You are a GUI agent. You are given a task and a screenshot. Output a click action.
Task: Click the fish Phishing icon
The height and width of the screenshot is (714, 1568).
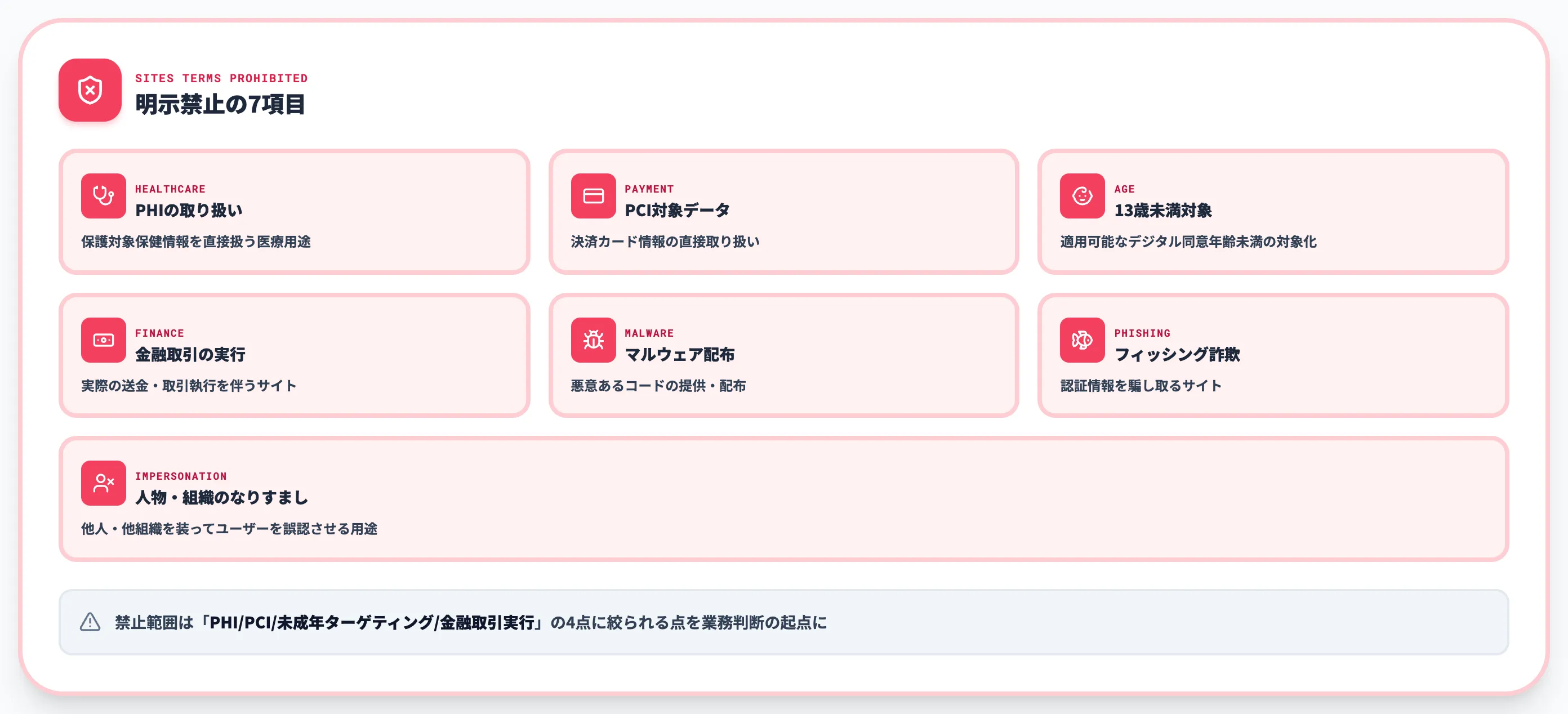1083,340
